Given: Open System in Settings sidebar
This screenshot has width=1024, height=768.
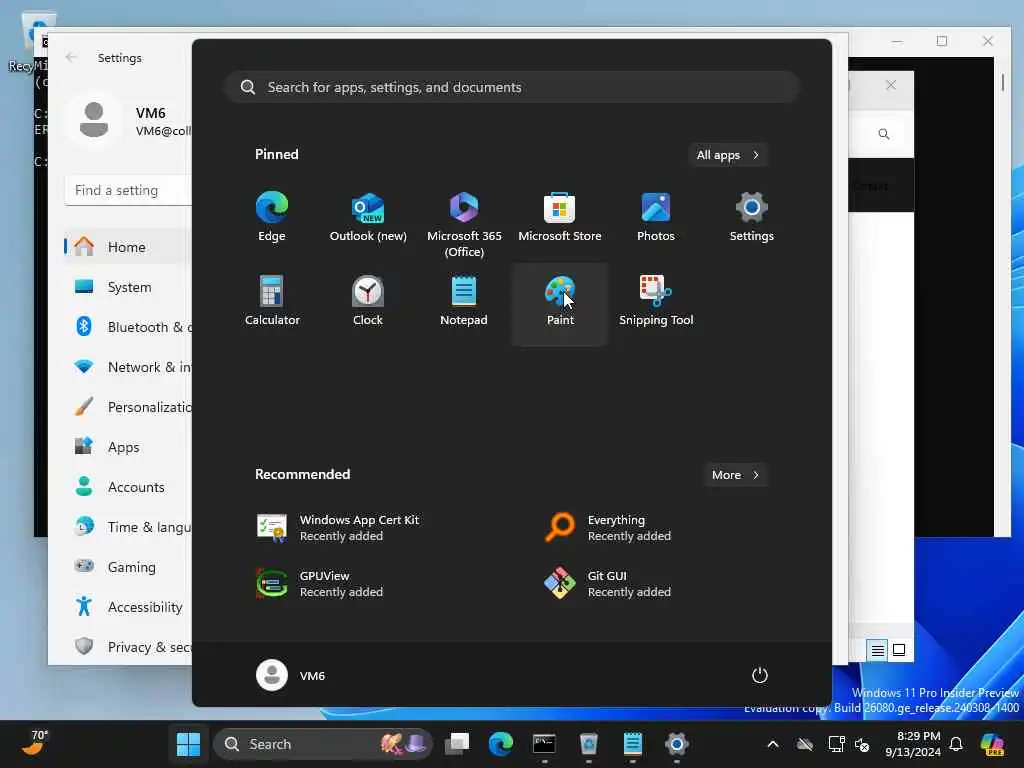Looking at the screenshot, I should pos(128,287).
